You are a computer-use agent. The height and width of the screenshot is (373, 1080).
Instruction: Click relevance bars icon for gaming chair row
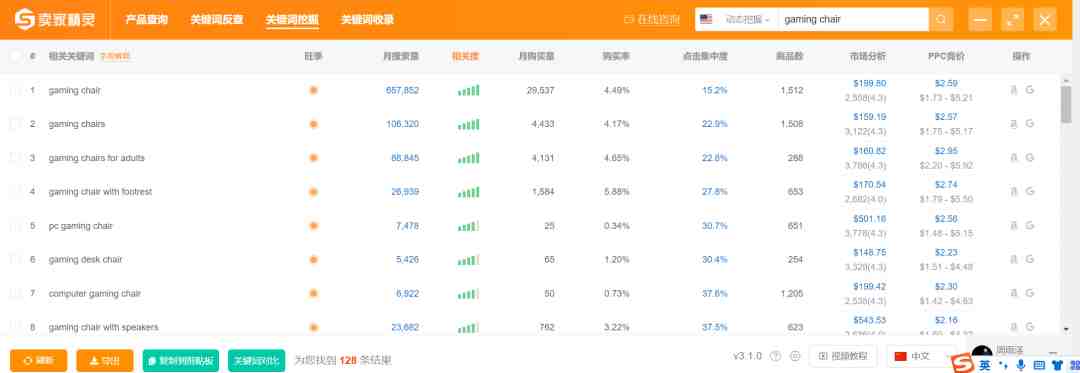pyautogui.click(x=468, y=90)
